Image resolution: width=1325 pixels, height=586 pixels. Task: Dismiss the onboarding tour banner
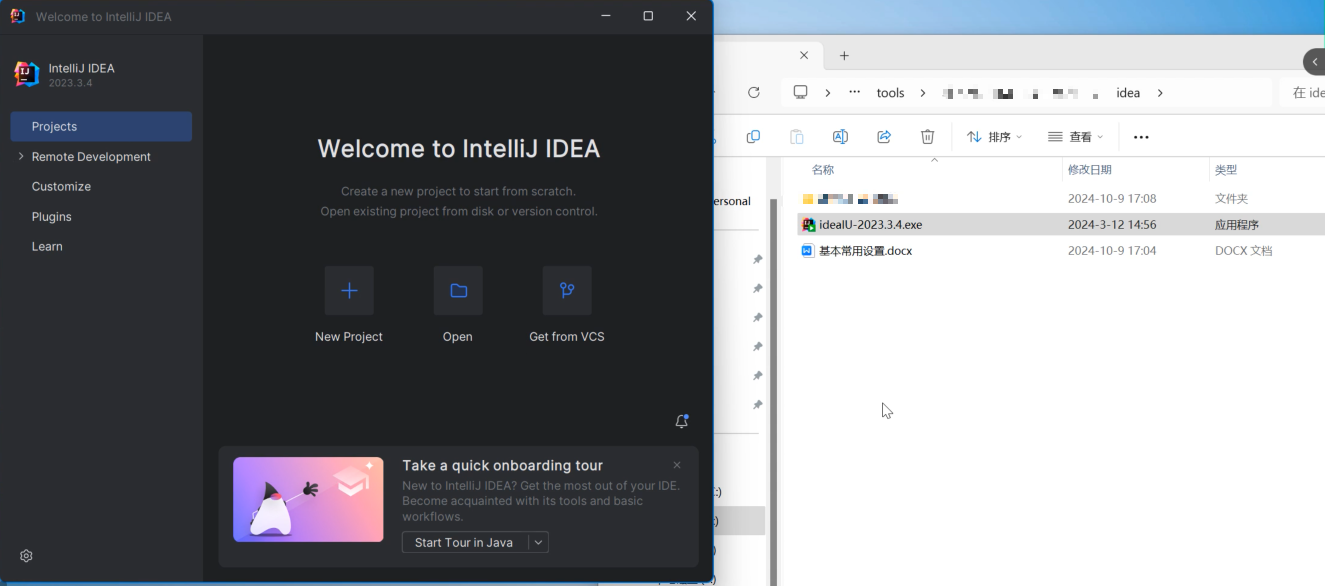tap(677, 465)
